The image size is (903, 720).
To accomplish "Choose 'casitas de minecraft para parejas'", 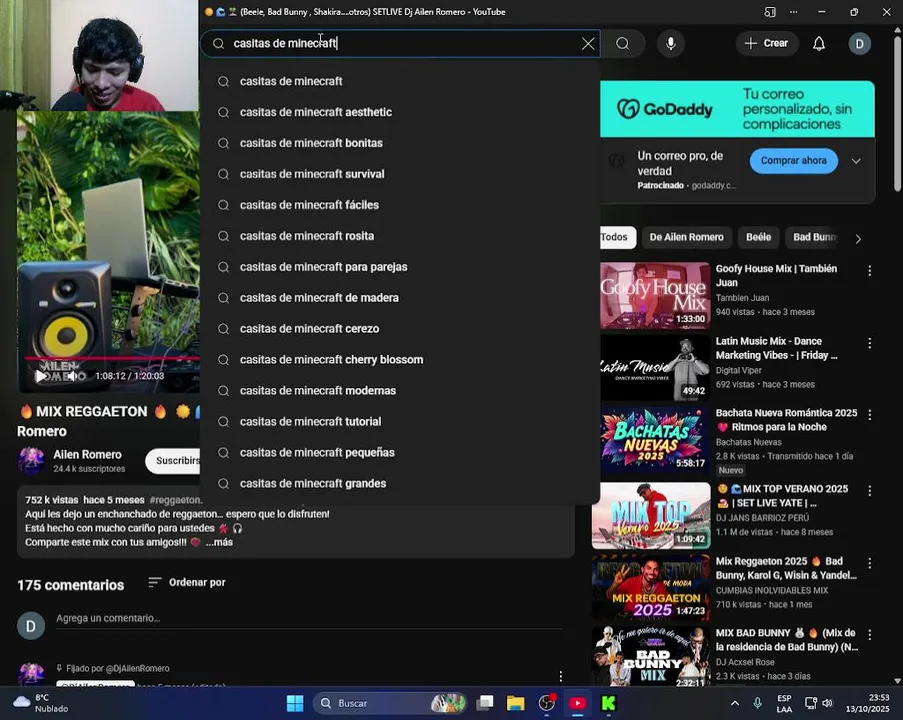I will [400, 267].
